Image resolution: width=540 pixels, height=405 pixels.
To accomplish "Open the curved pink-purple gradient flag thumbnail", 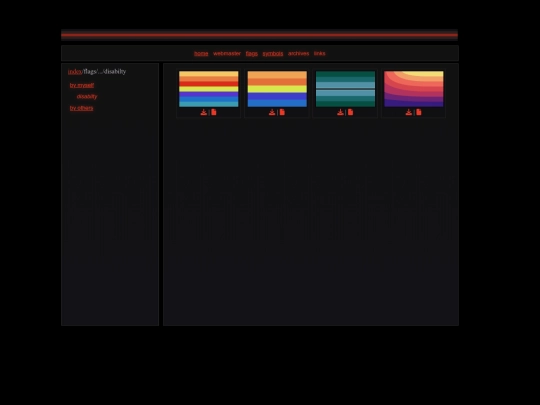I will [x=414, y=89].
